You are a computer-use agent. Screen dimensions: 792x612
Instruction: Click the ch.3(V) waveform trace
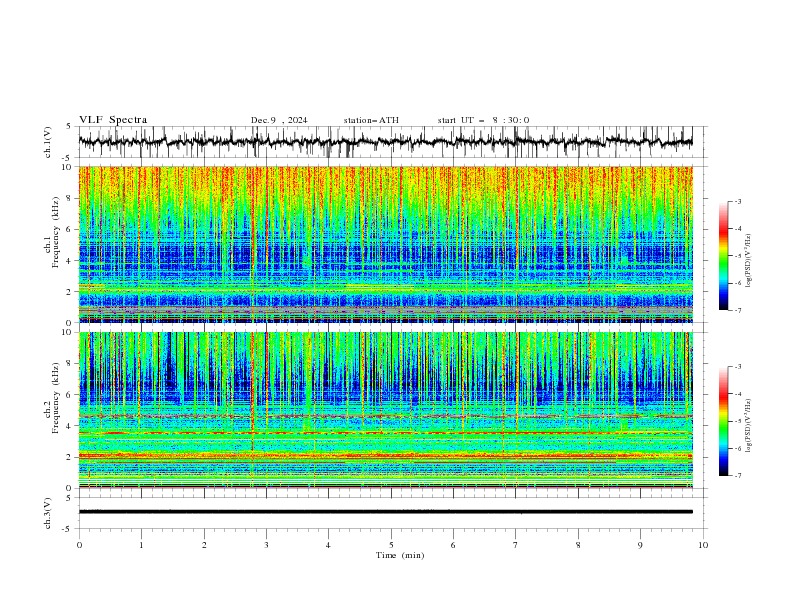[x=385, y=512]
